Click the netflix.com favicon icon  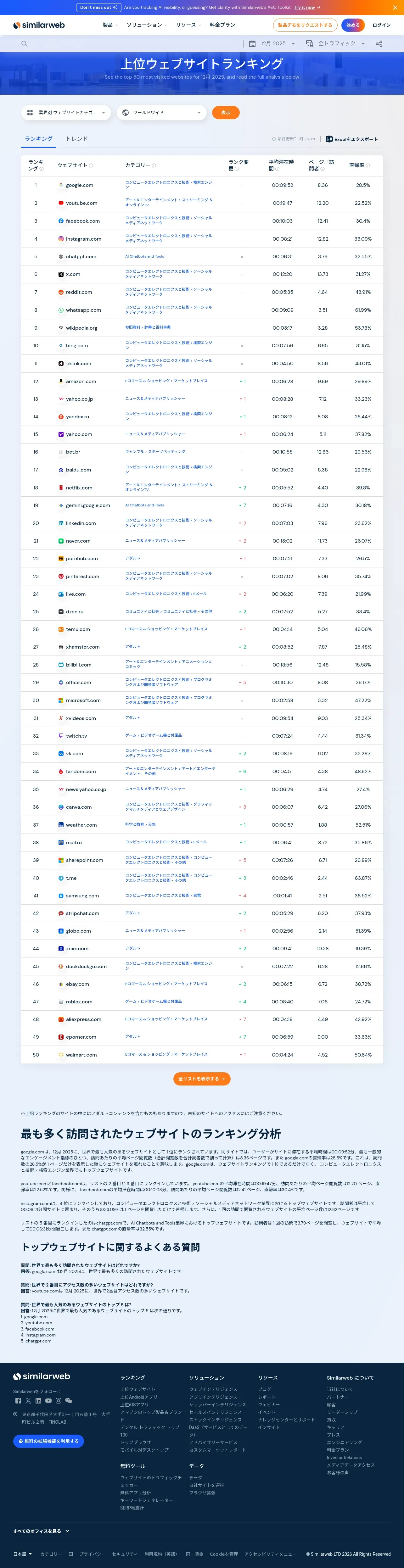point(61,488)
